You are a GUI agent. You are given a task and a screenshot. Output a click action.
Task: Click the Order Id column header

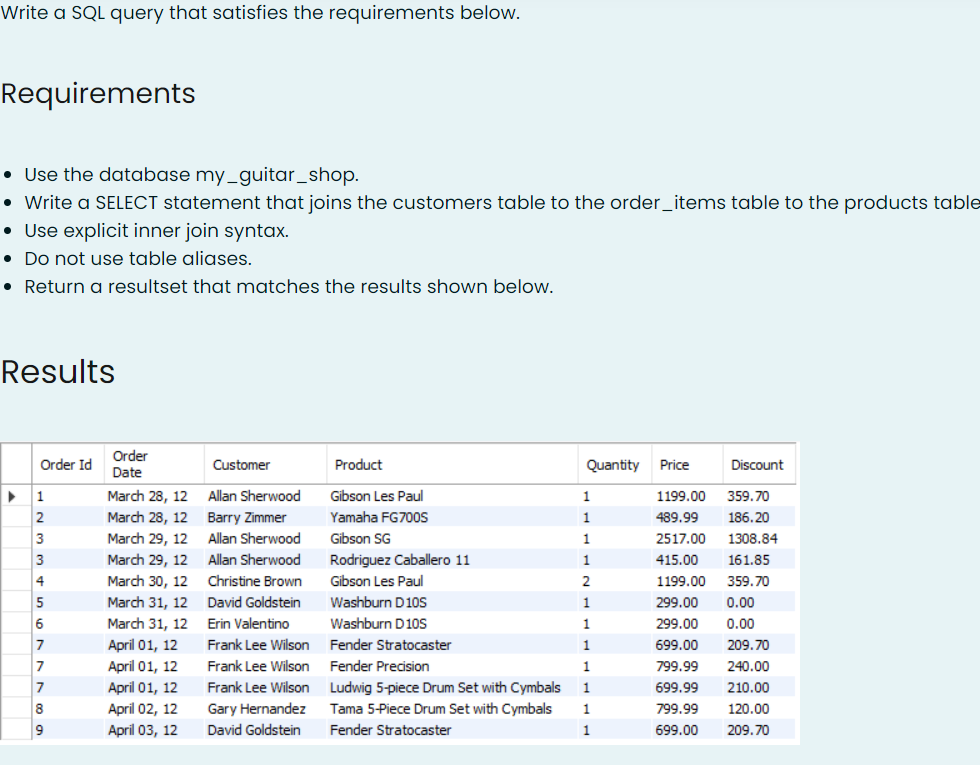click(x=66, y=464)
